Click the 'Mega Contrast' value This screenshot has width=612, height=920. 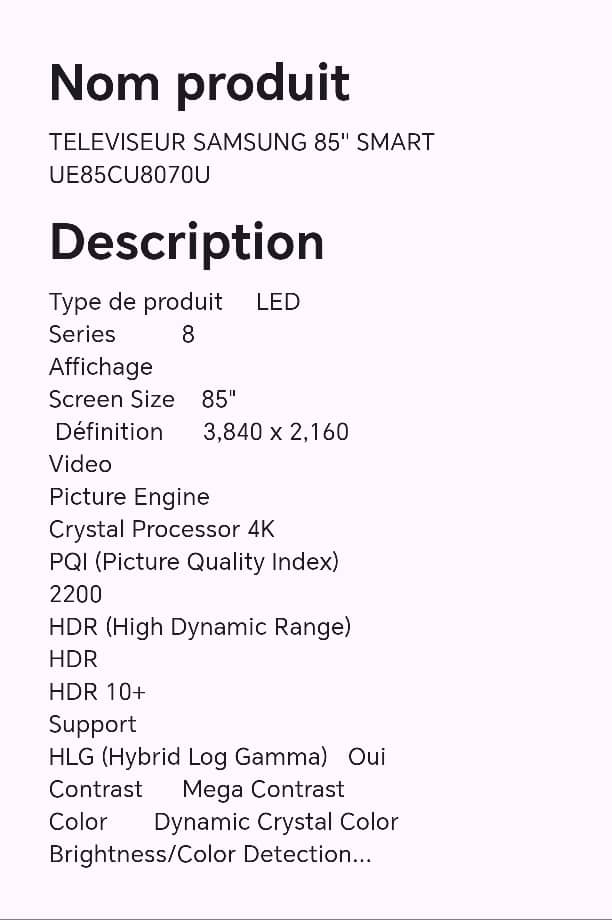[x=263, y=790]
